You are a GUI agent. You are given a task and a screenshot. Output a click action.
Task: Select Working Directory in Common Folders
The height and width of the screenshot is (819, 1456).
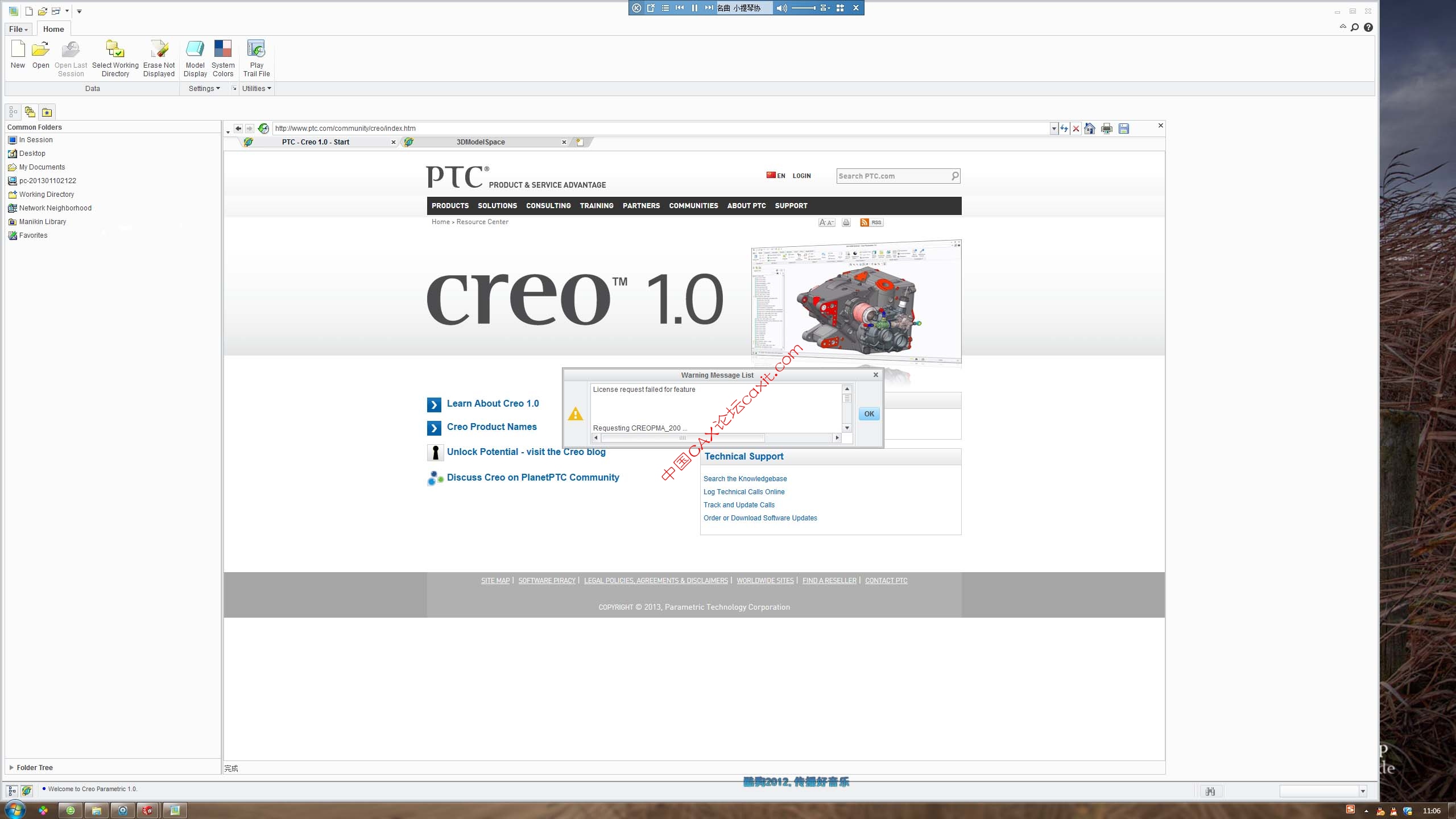tap(41, 195)
